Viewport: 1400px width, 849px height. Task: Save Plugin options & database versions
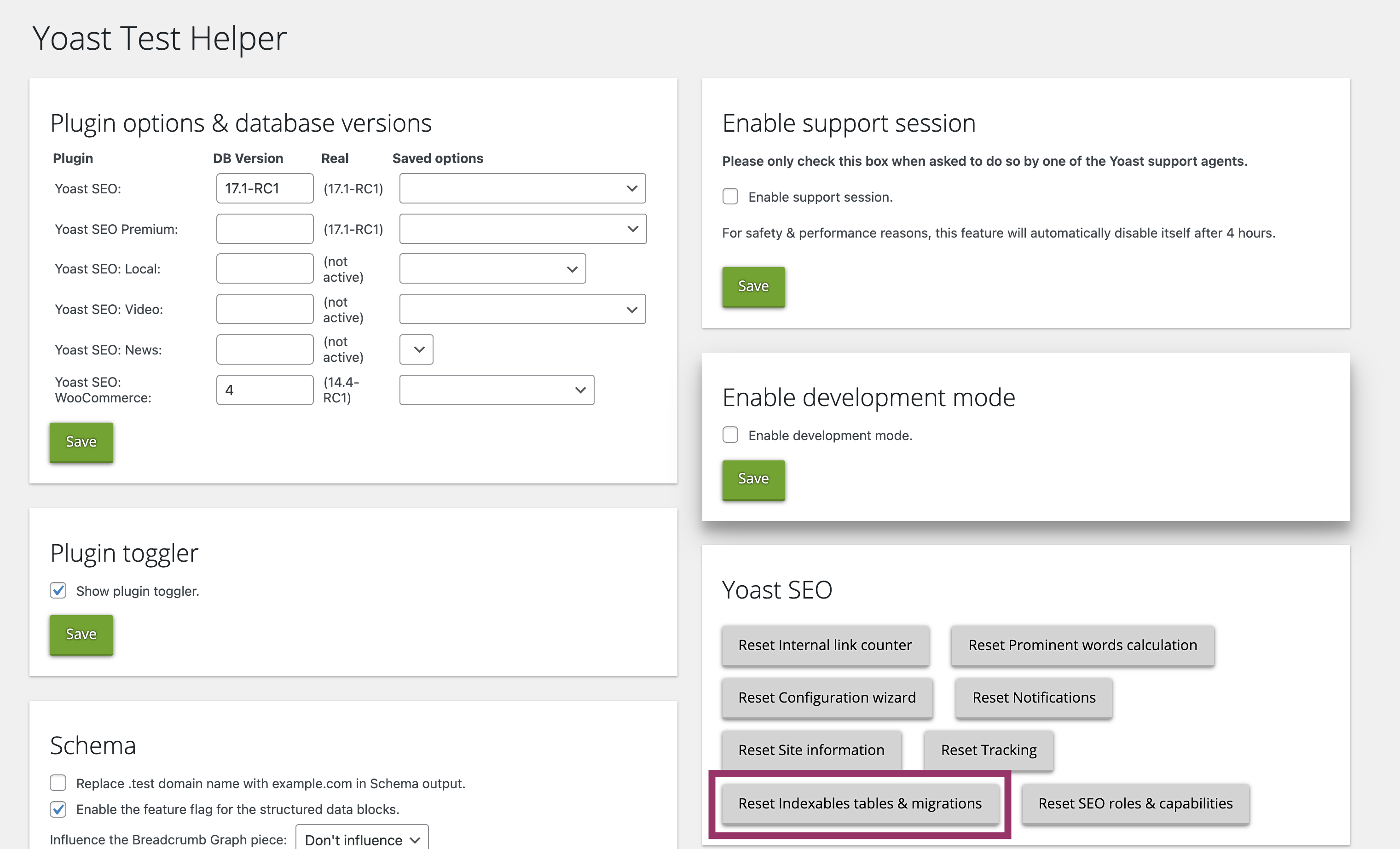pyautogui.click(x=81, y=441)
